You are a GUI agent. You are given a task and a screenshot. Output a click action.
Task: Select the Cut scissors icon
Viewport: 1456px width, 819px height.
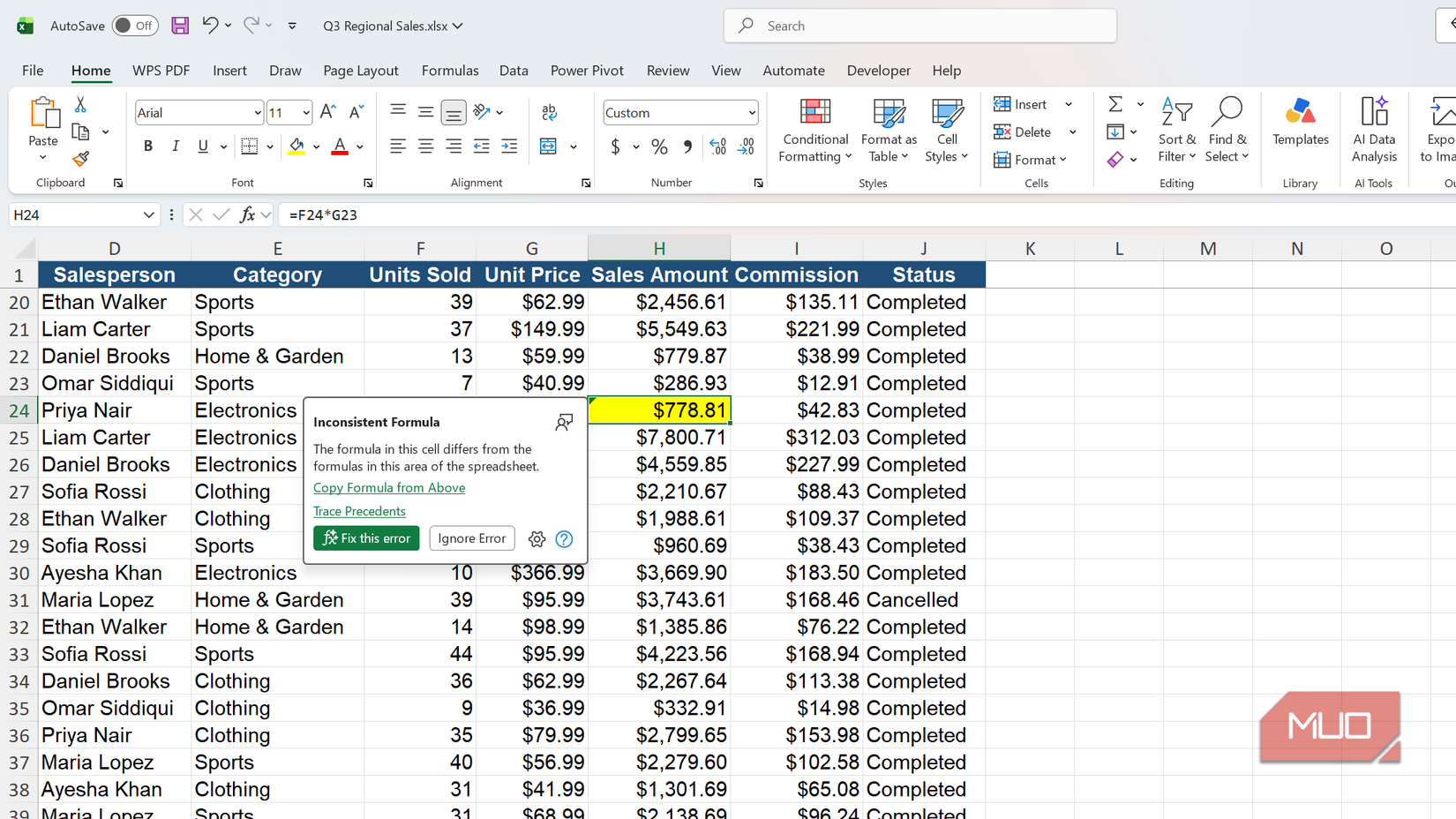click(x=80, y=105)
